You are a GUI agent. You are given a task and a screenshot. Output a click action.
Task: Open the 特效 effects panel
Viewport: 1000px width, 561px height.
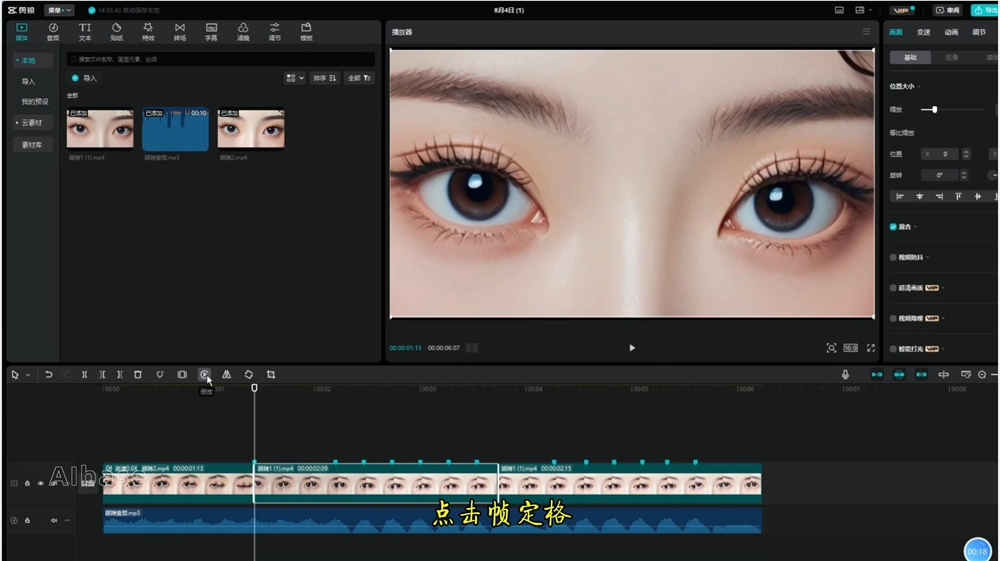click(x=148, y=31)
